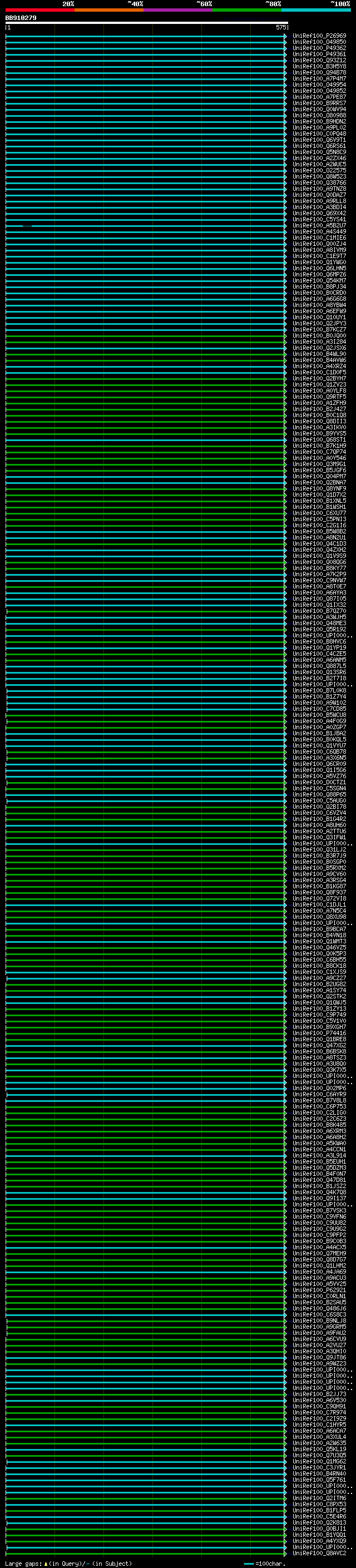356x1568 pixels.
Task: Click the green ~80% legend color bar
Action: tap(246, 10)
